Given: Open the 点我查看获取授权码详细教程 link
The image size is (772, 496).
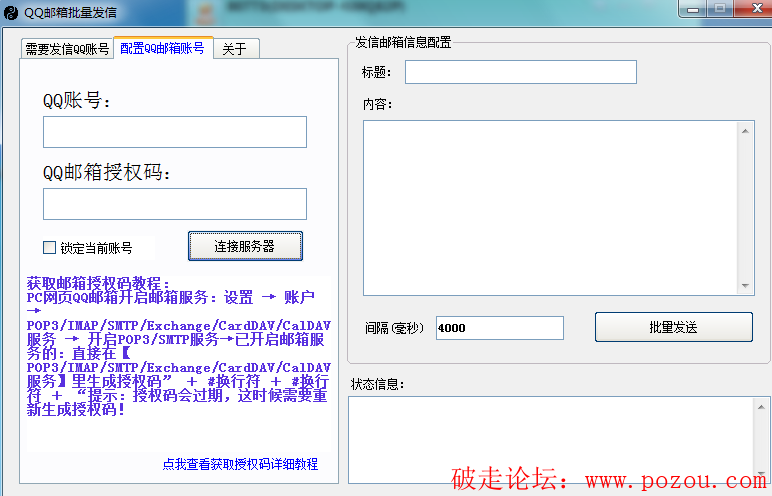Looking at the screenshot, I should (240, 464).
